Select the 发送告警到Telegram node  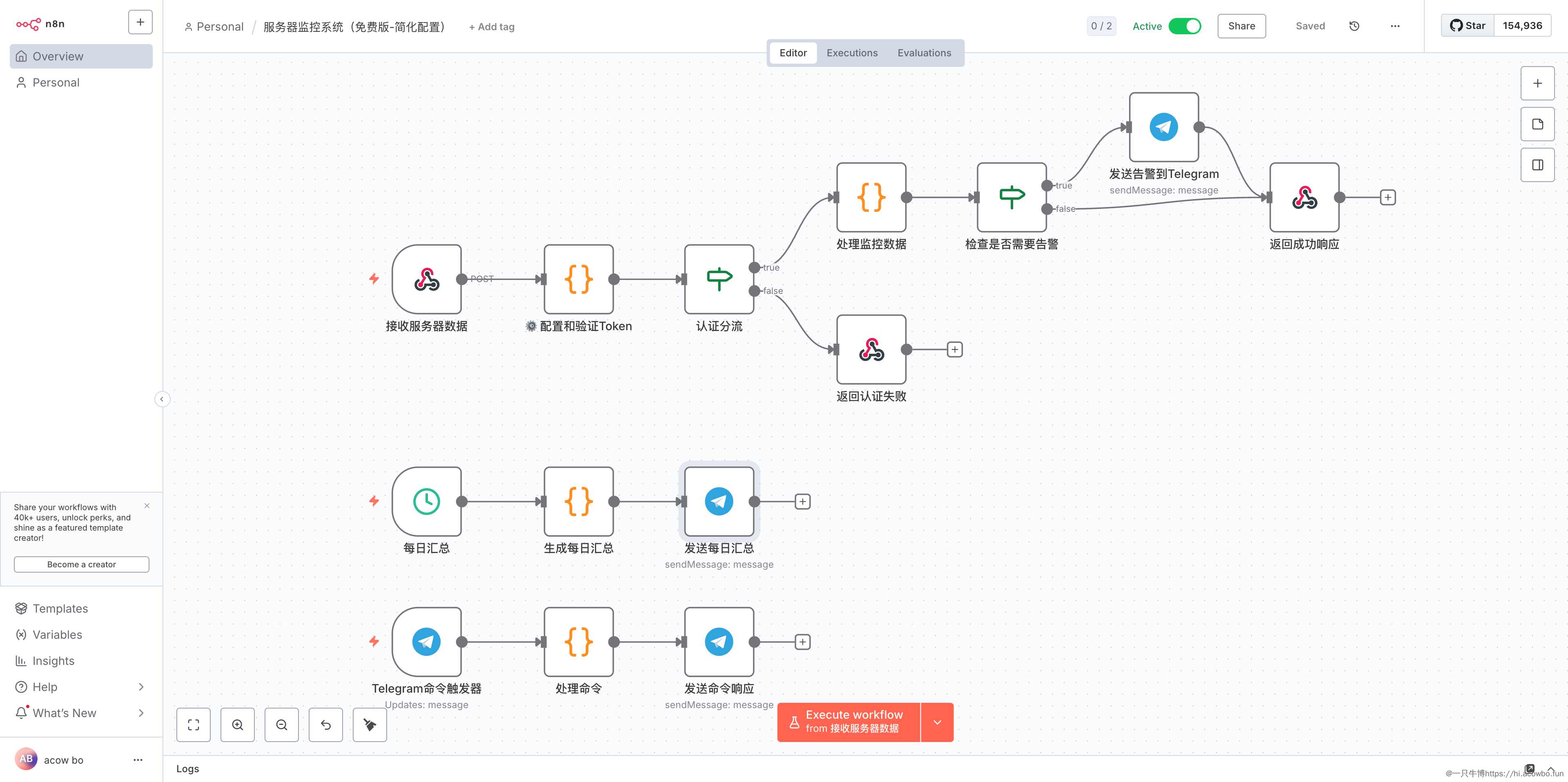click(1163, 127)
